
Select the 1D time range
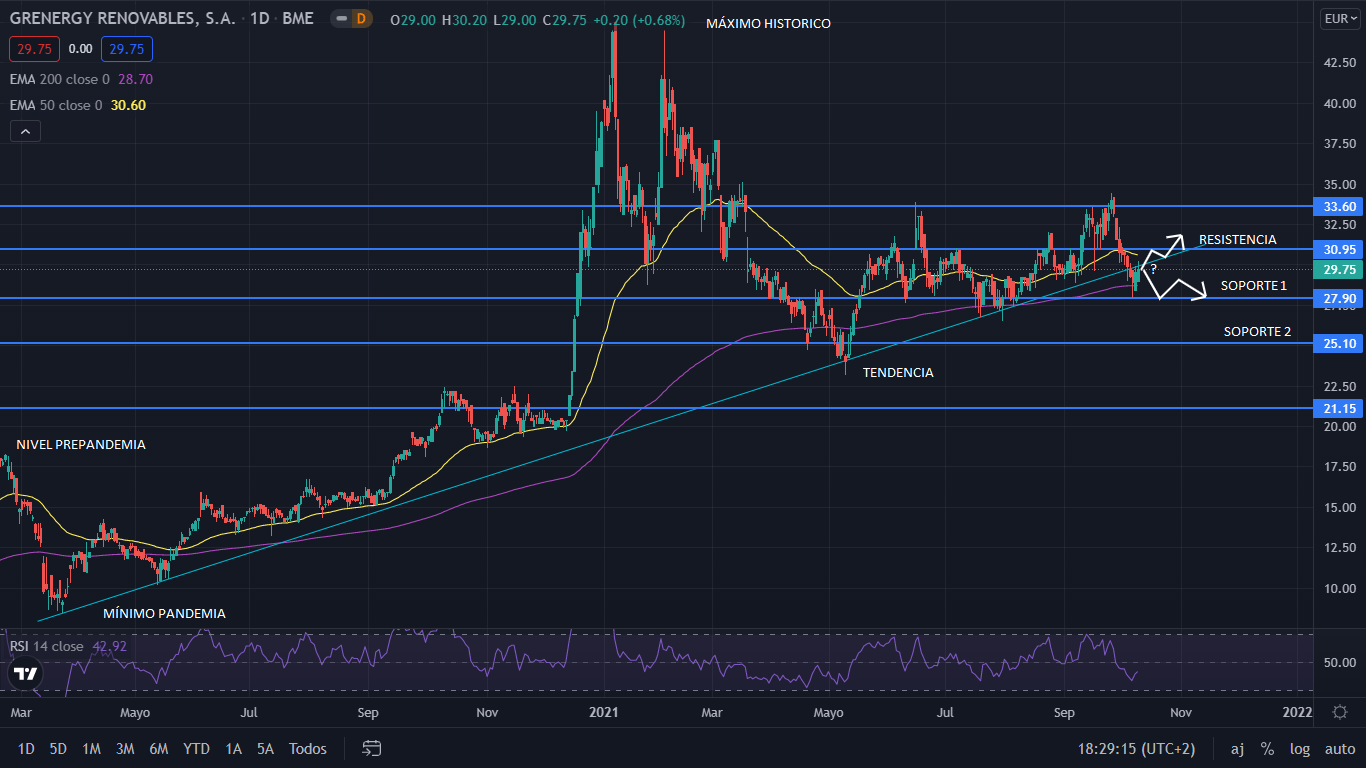pos(26,748)
